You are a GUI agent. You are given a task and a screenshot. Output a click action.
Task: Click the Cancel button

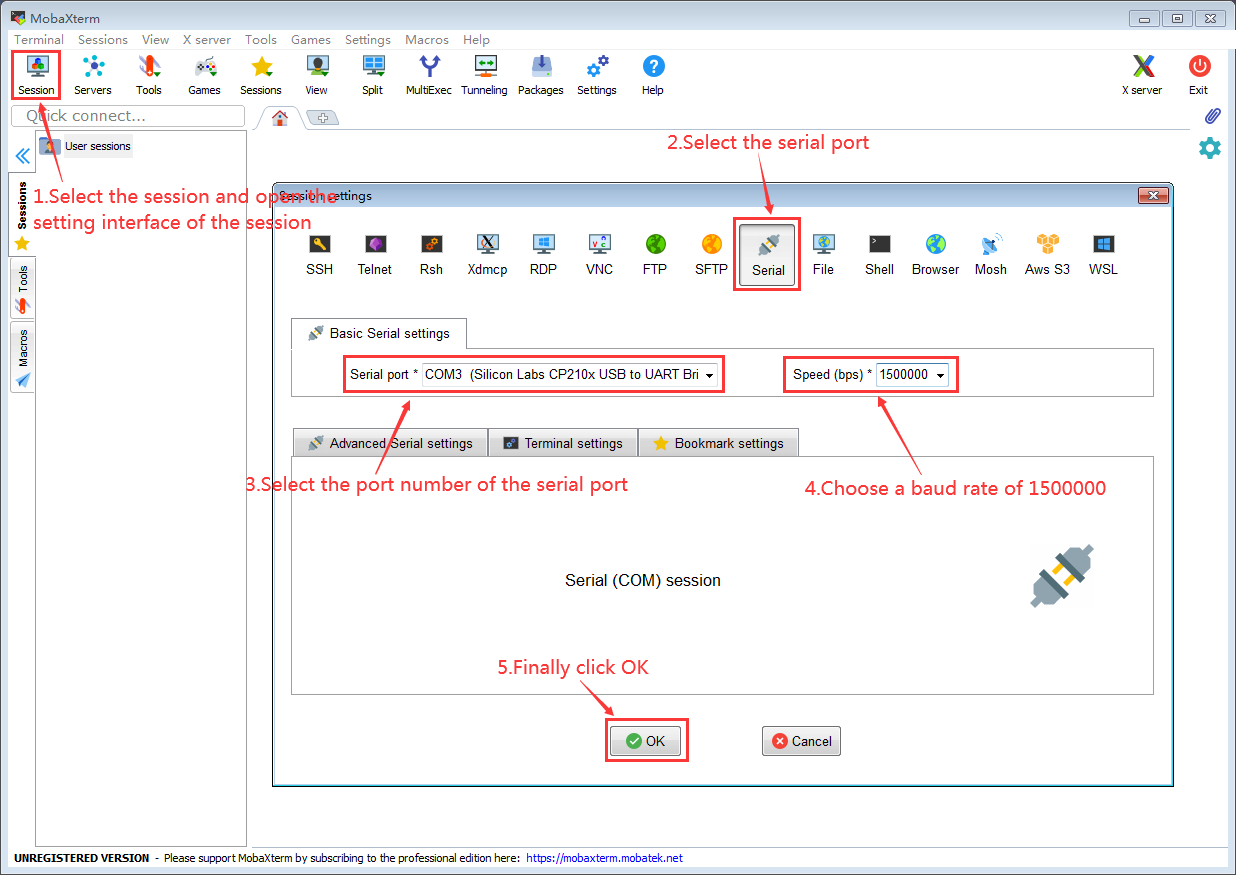801,741
